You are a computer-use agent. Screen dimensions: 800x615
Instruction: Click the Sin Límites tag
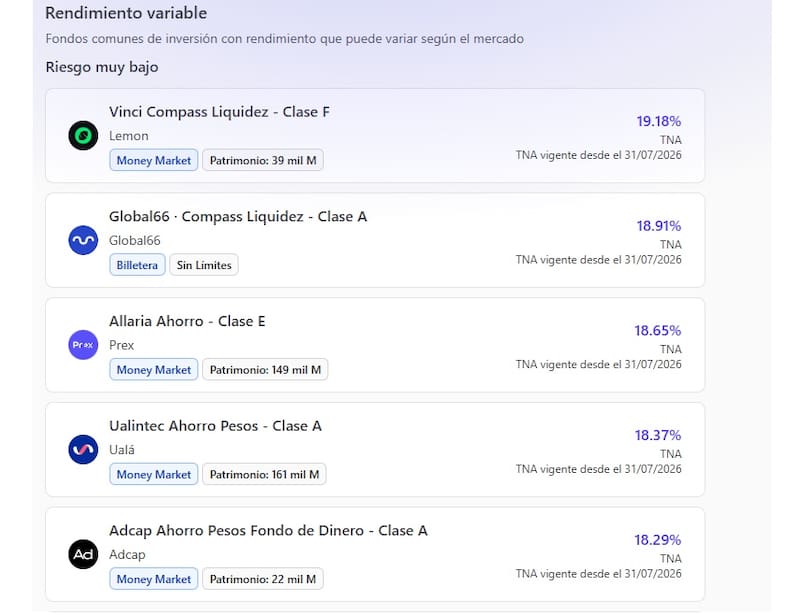click(x=204, y=265)
